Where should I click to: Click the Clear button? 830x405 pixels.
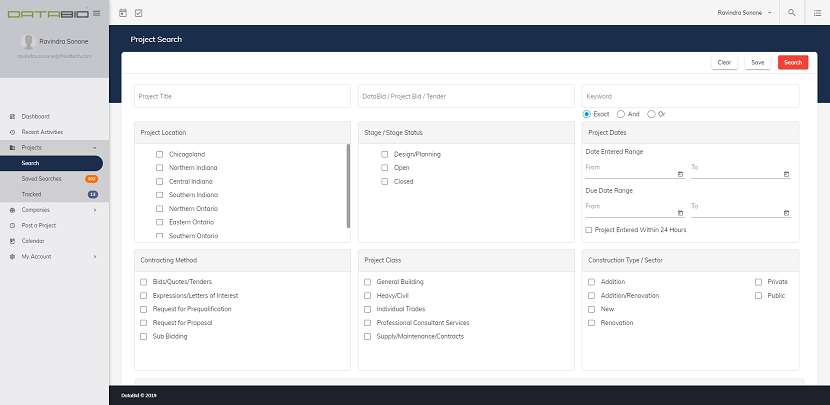coord(724,62)
